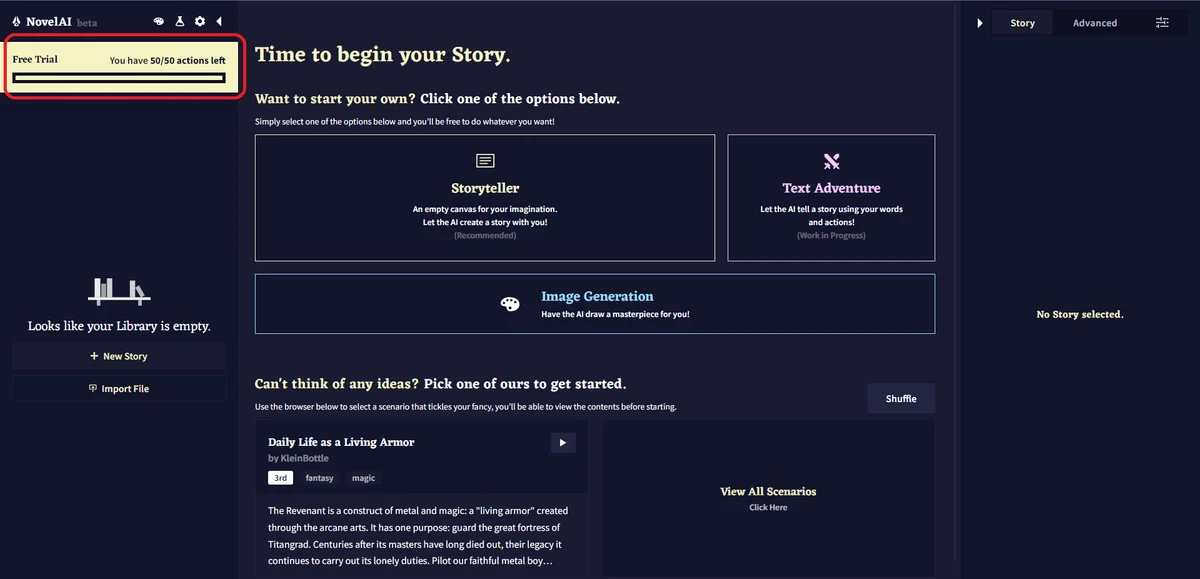Click the Daily Life as a Living Armor title
Image resolution: width=1200 pixels, height=579 pixels.
tap(341, 442)
